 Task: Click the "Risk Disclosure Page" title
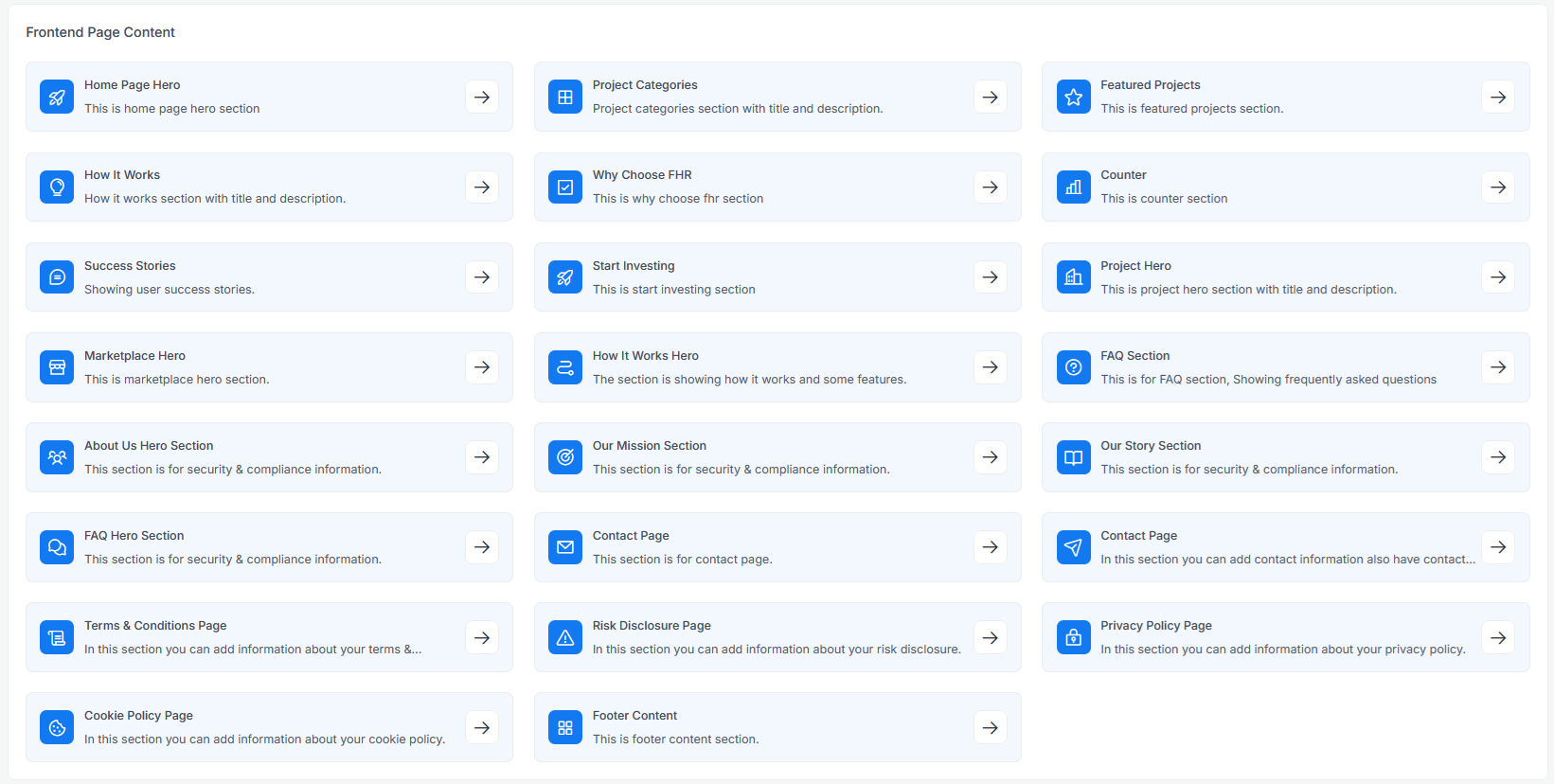point(652,626)
